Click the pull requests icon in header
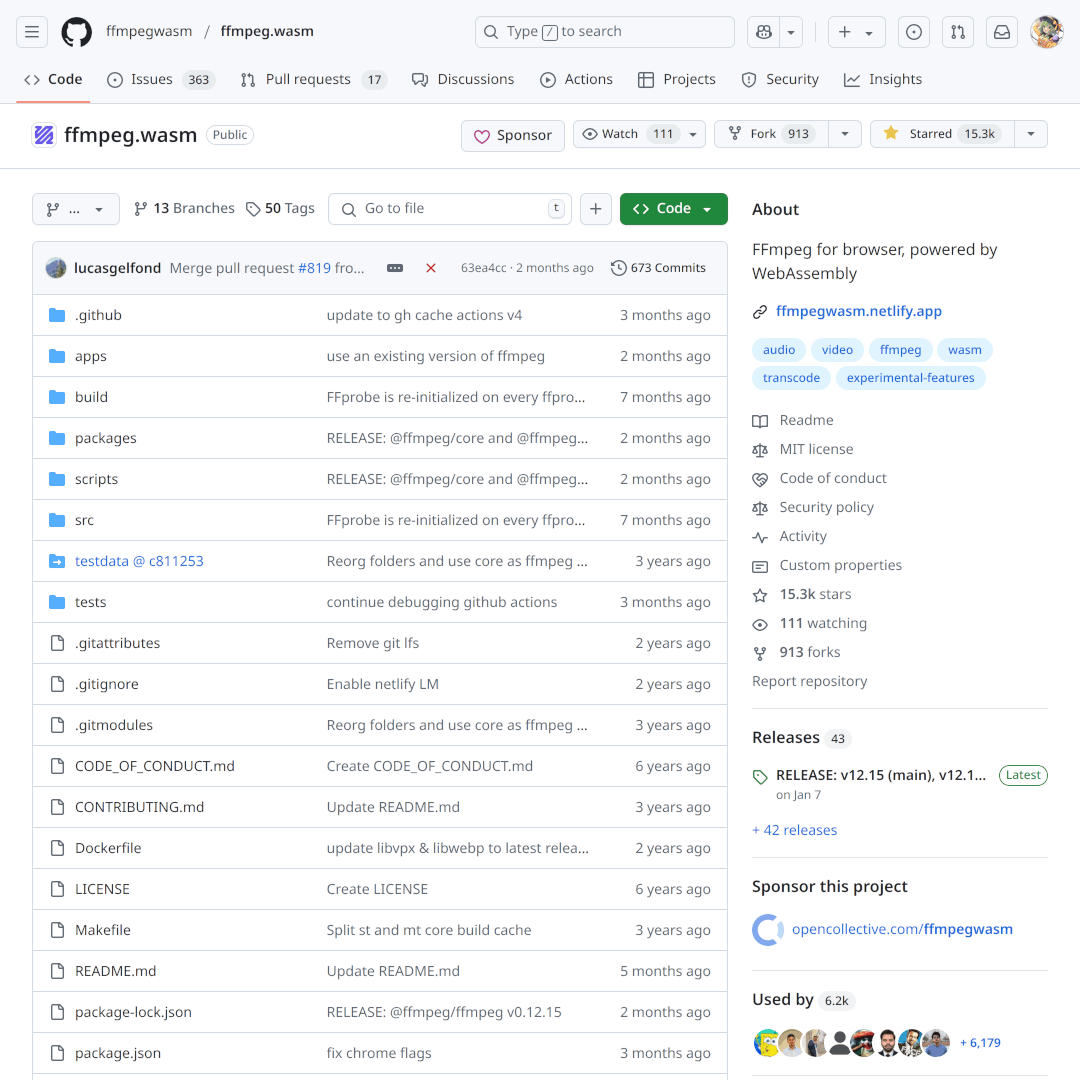 tap(957, 32)
